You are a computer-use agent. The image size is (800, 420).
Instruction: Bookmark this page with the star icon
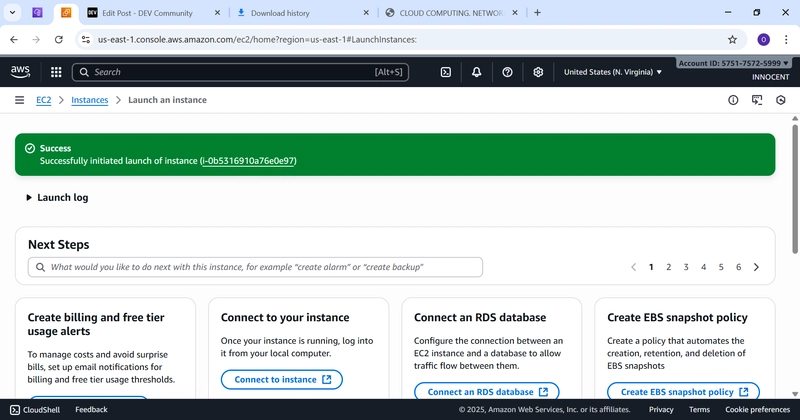click(x=732, y=39)
